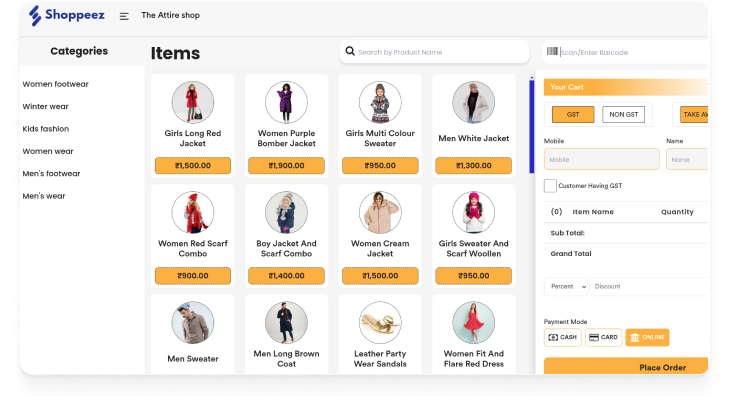Viewport: 730px width, 396px height.
Task: Click the Place Order button
Action: (x=626, y=366)
